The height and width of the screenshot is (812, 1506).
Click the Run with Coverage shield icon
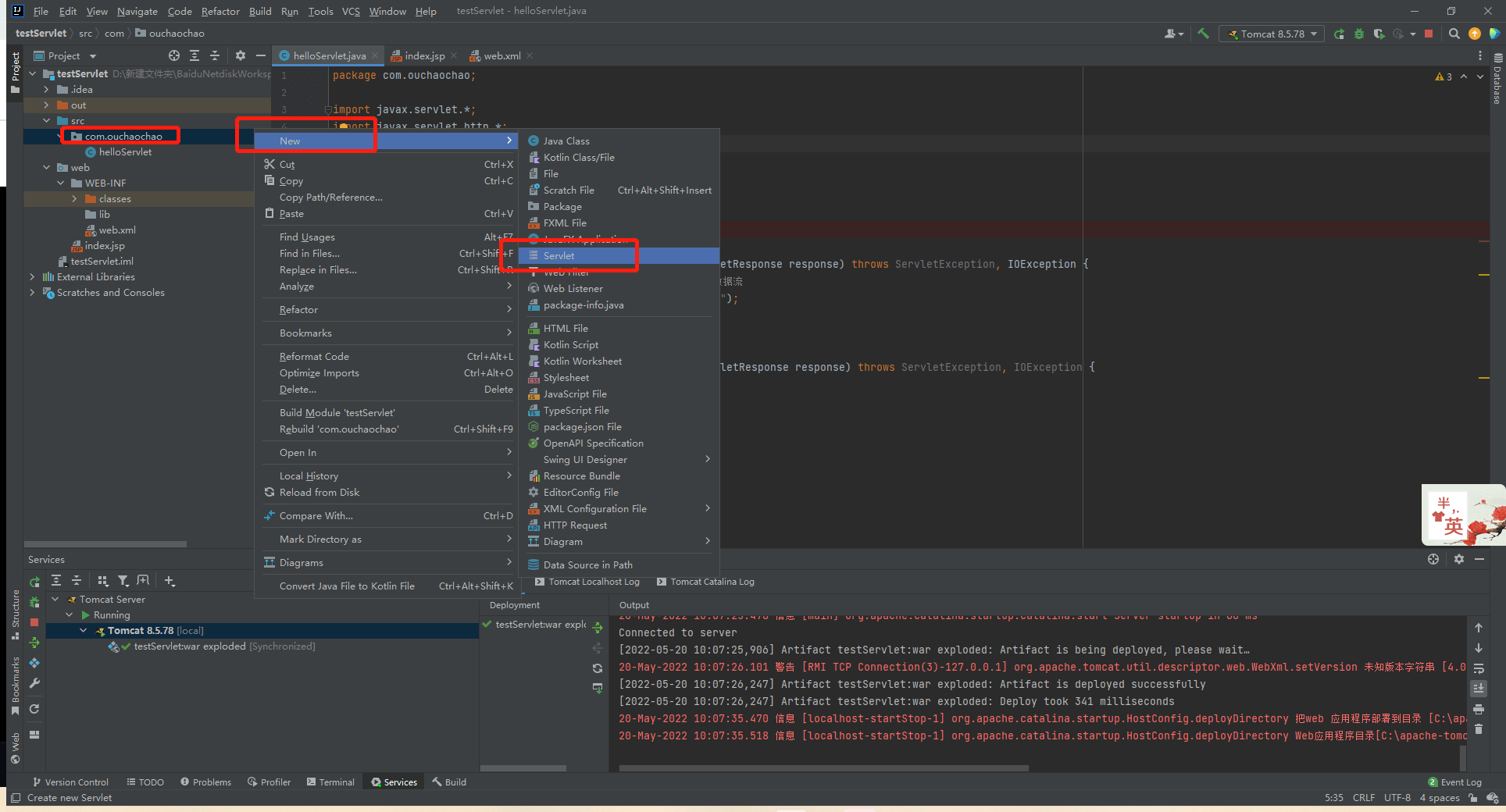tap(1379, 34)
